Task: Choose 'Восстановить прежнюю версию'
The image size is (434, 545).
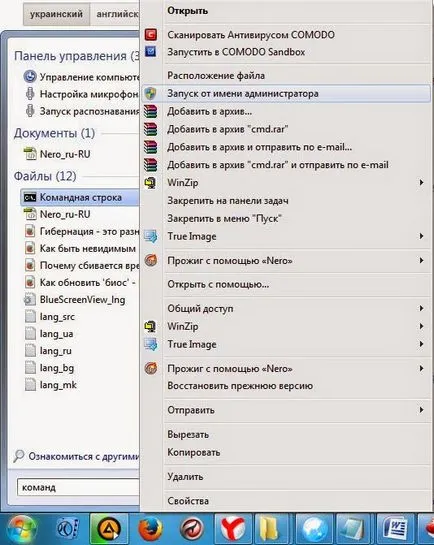Action: click(x=286, y=386)
